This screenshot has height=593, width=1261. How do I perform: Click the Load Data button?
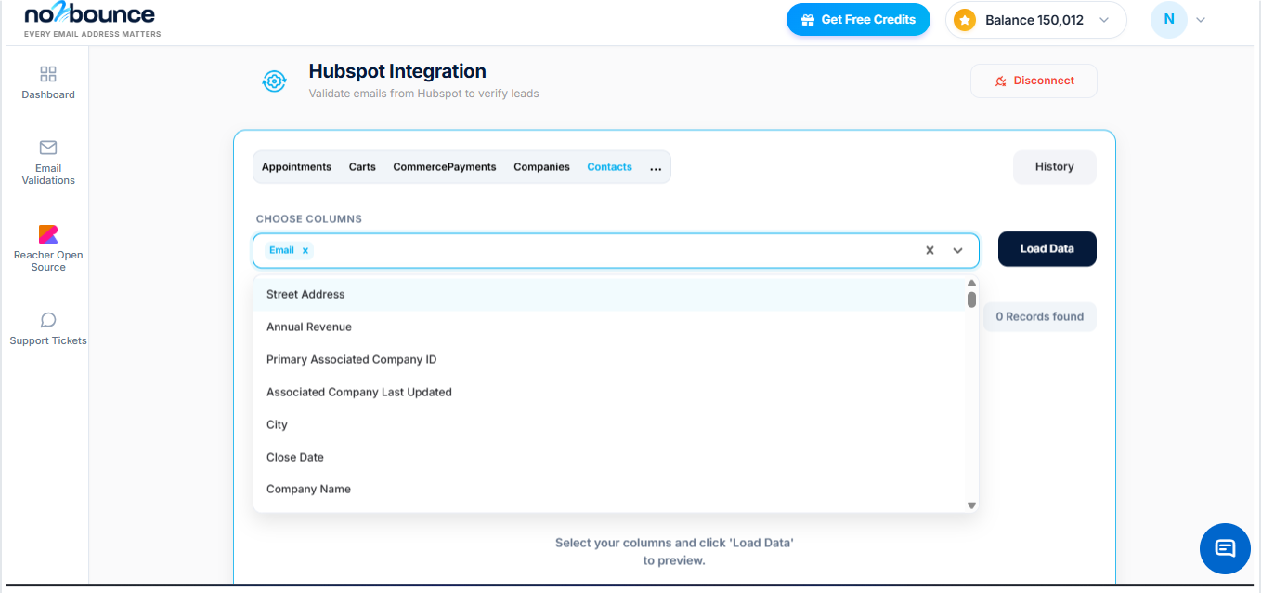point(1047,249)
